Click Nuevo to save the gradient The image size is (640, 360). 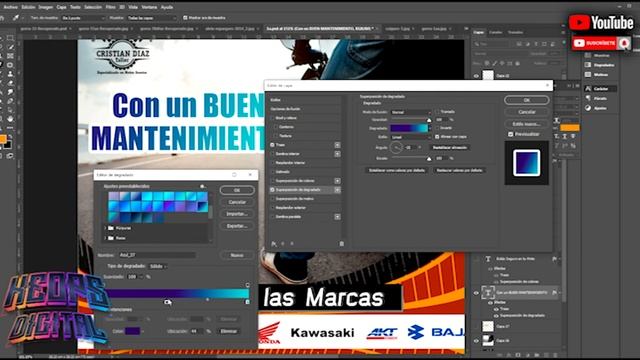(x=237, y=255)
